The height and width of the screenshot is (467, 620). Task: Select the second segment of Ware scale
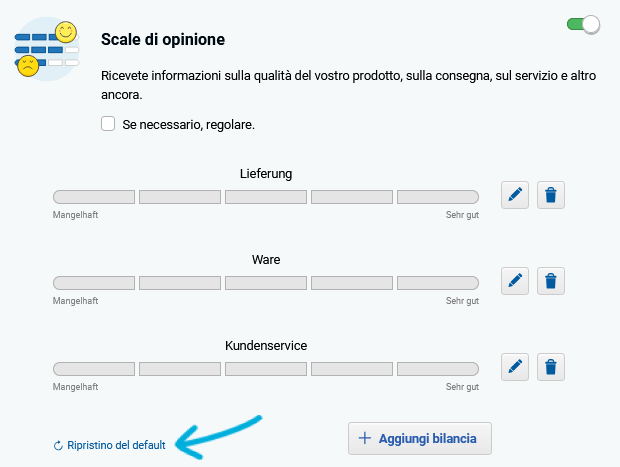click(180, 283)
